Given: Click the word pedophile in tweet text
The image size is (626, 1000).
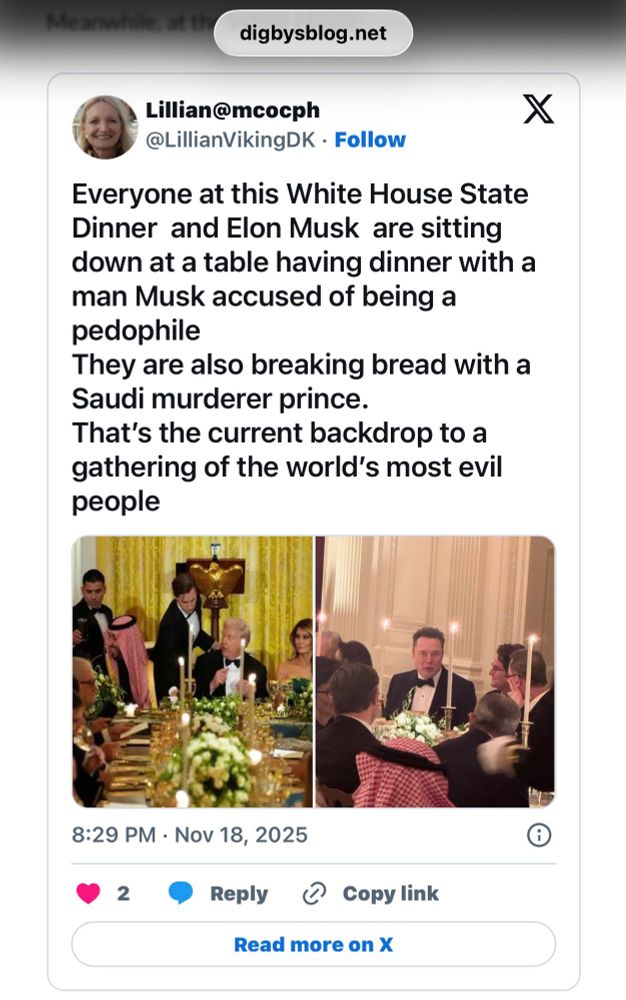Looking at the screenshot, I should click(x=136, y=331).
